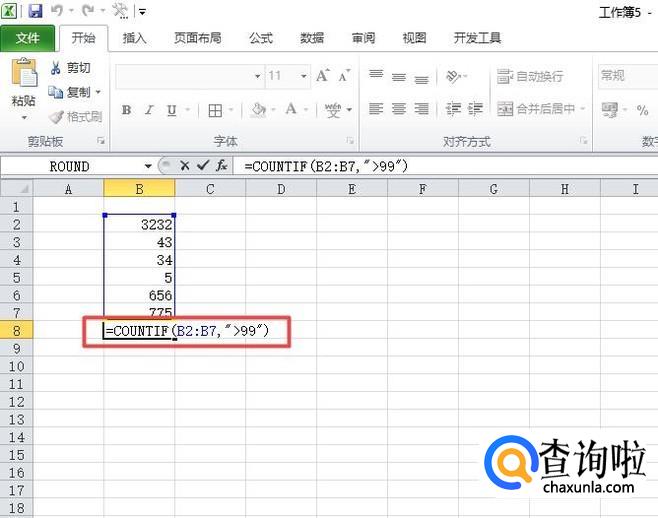Open the Borders dropdown arrow
Screen dimensions: 658x518
[231, 110]
